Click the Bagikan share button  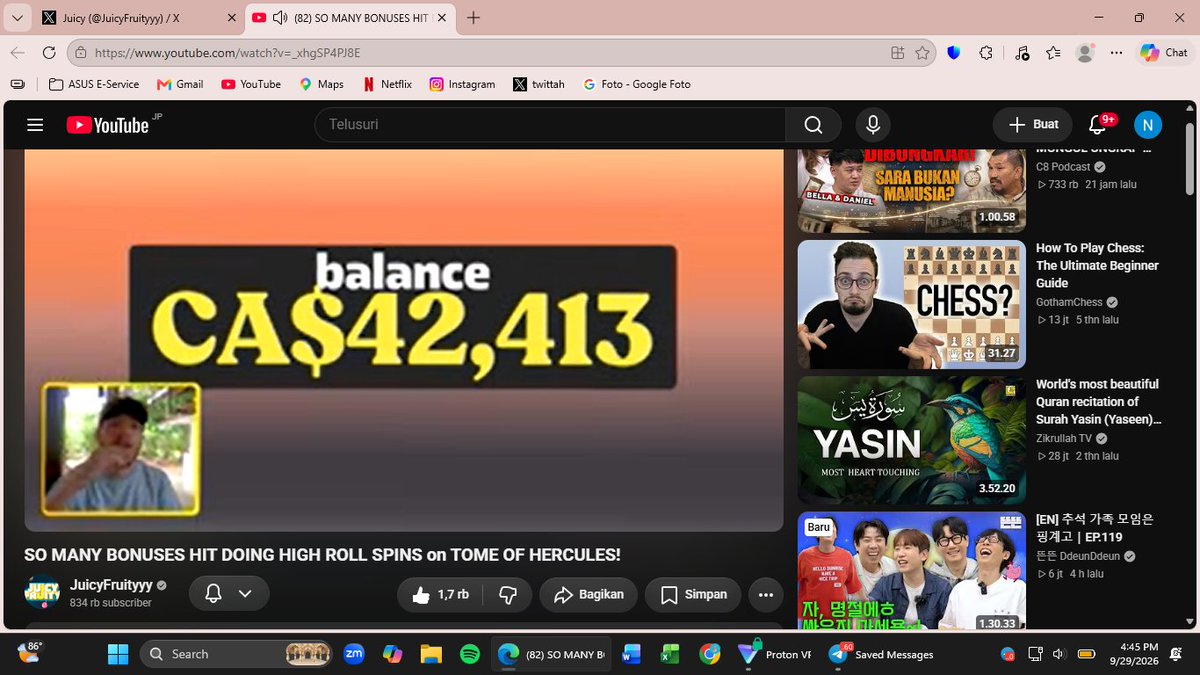589,594
